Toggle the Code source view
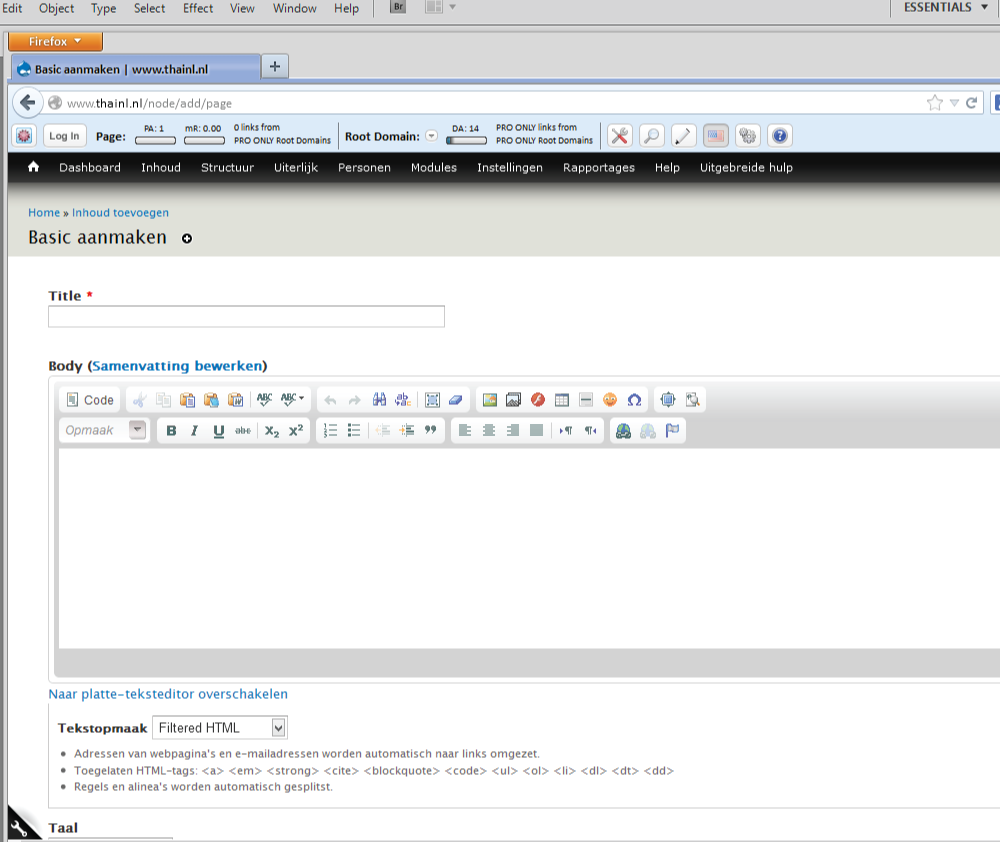 pos(90,400)
